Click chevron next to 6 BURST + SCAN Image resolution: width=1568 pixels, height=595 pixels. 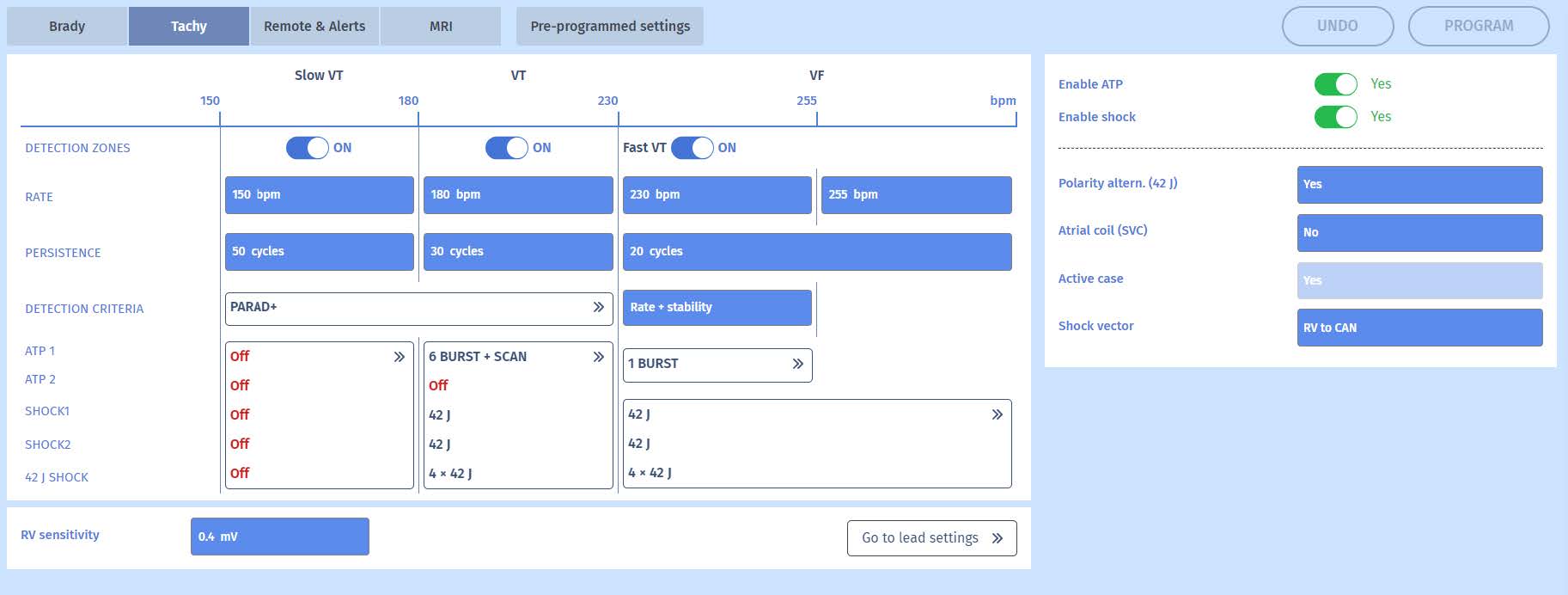pyautogui.click(x=598, y=357)
